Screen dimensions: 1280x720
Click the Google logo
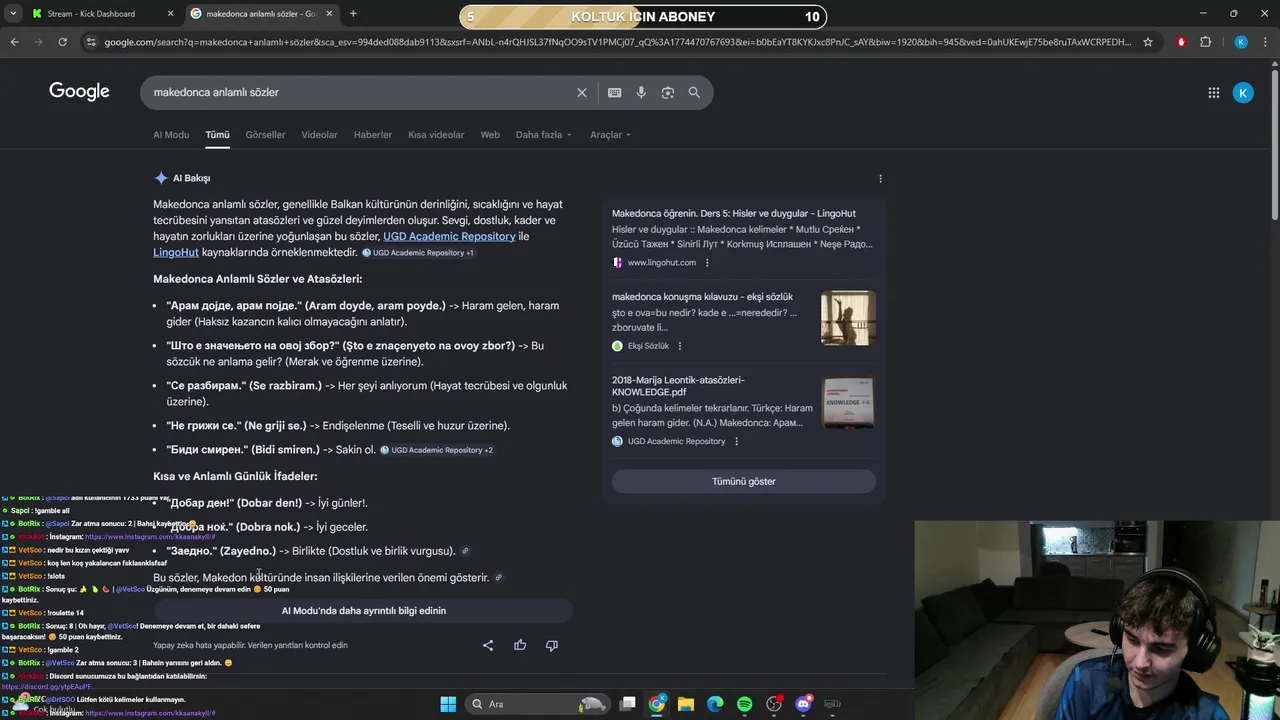tap(79, 92)
